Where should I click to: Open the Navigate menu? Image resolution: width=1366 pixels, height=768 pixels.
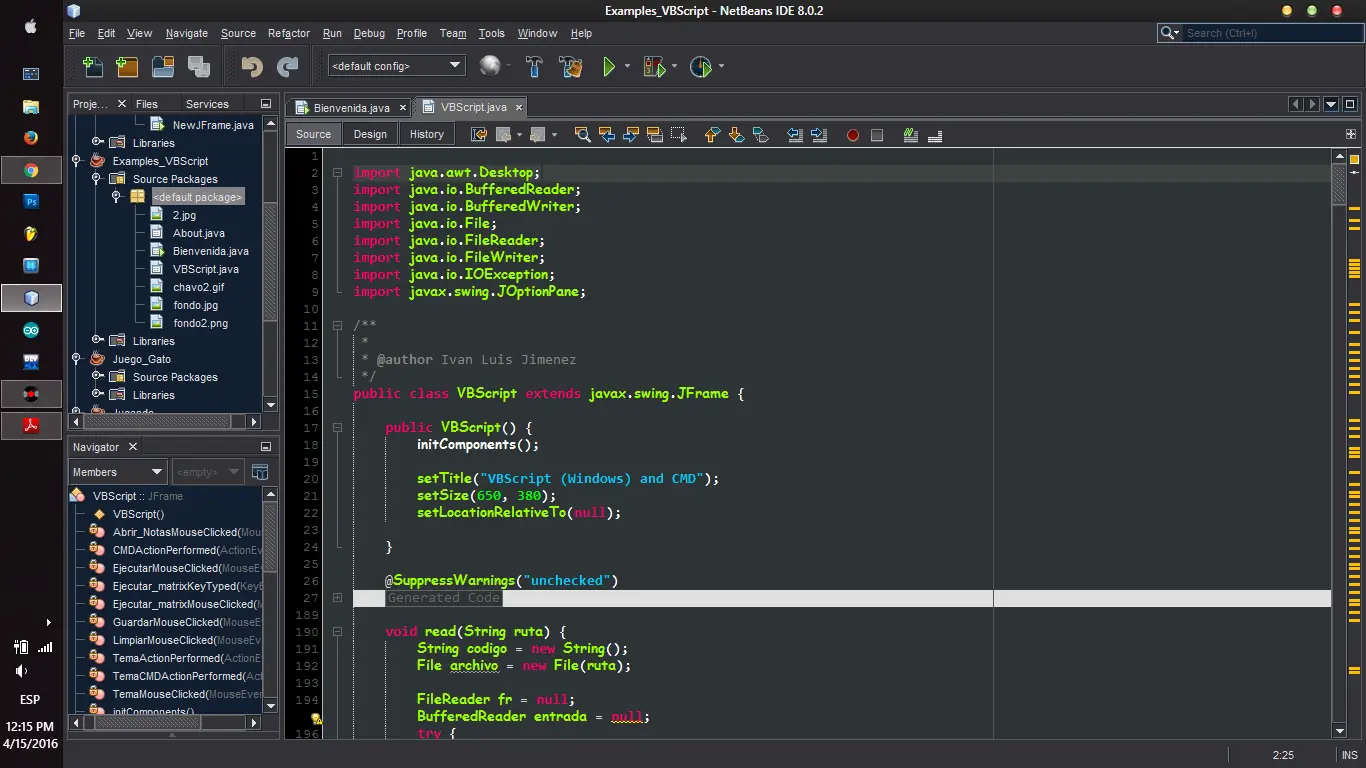(x=187, y=33)
